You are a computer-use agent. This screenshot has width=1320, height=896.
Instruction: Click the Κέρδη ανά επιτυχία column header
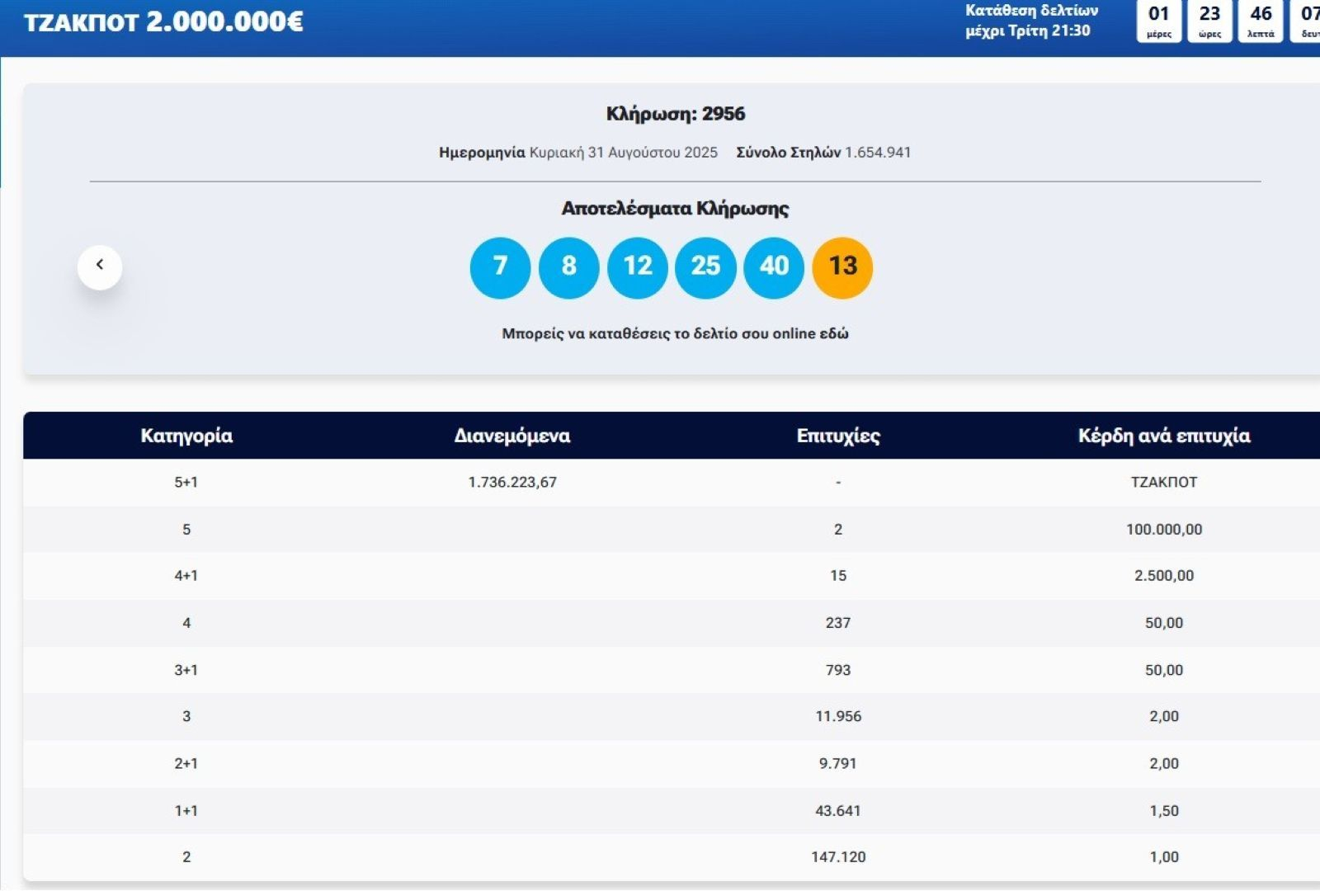(1163, 436)
